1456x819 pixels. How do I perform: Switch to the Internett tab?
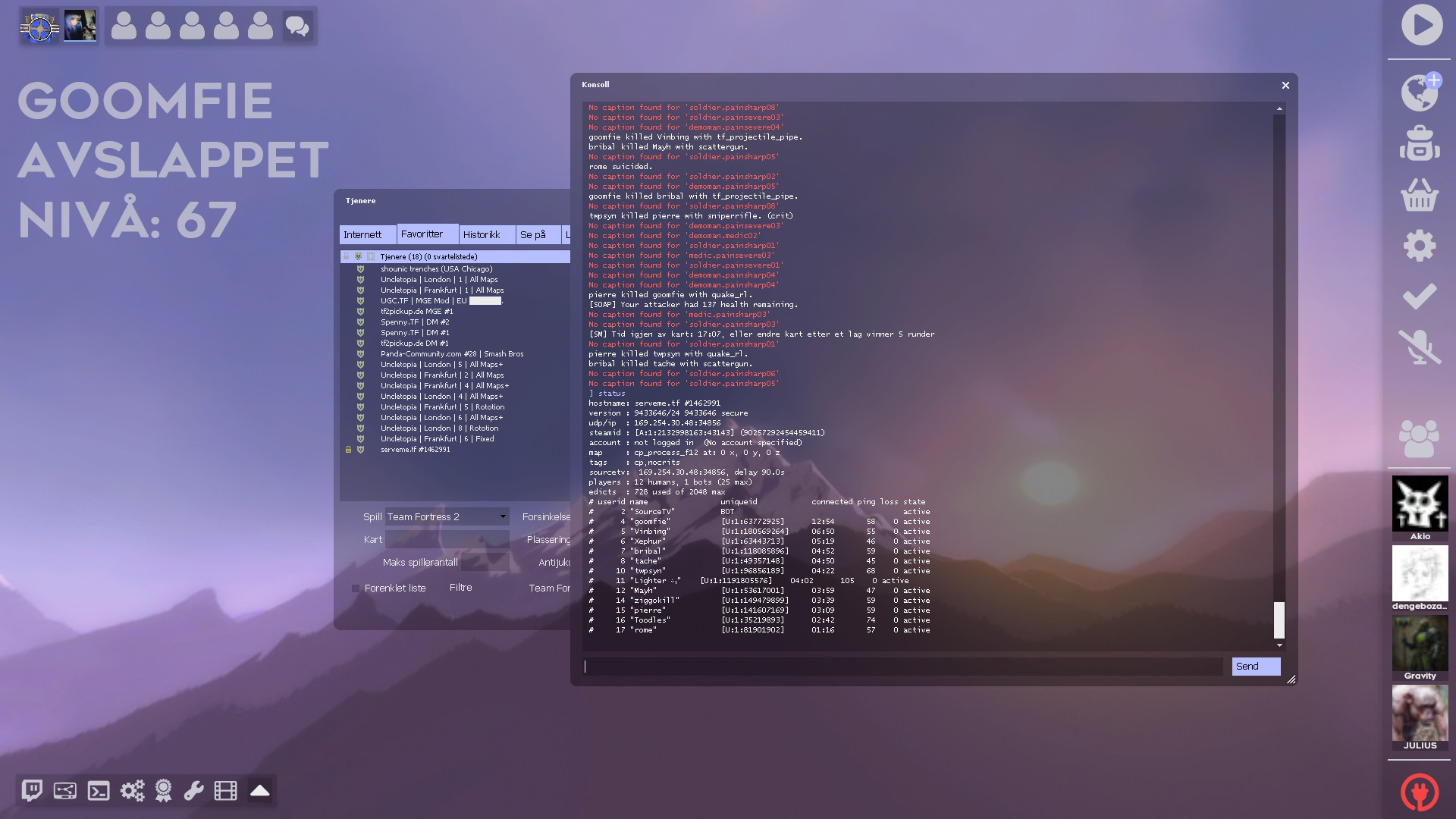pyautogui.click(x=363, y=235)
